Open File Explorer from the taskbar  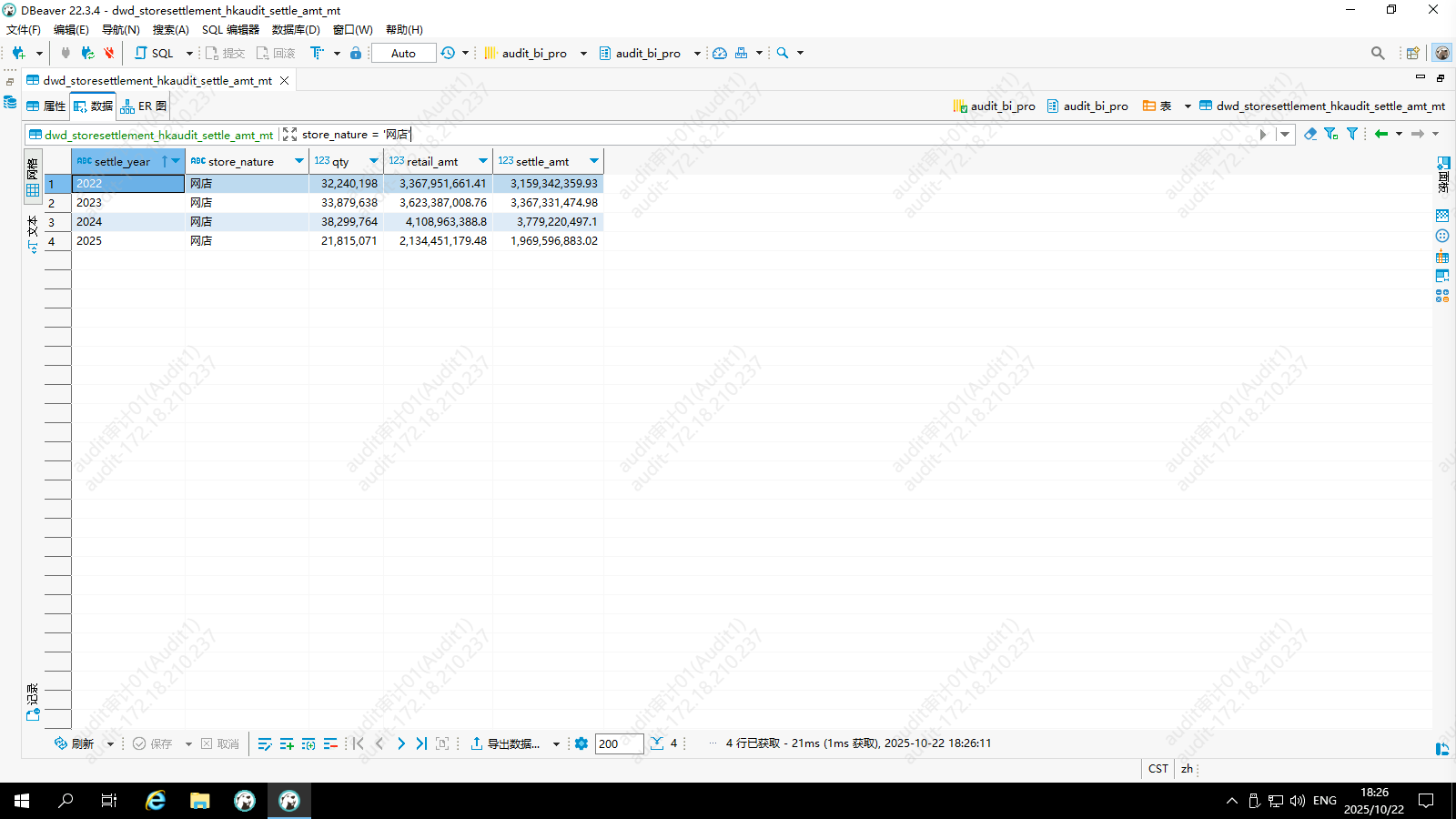[199, 801]
